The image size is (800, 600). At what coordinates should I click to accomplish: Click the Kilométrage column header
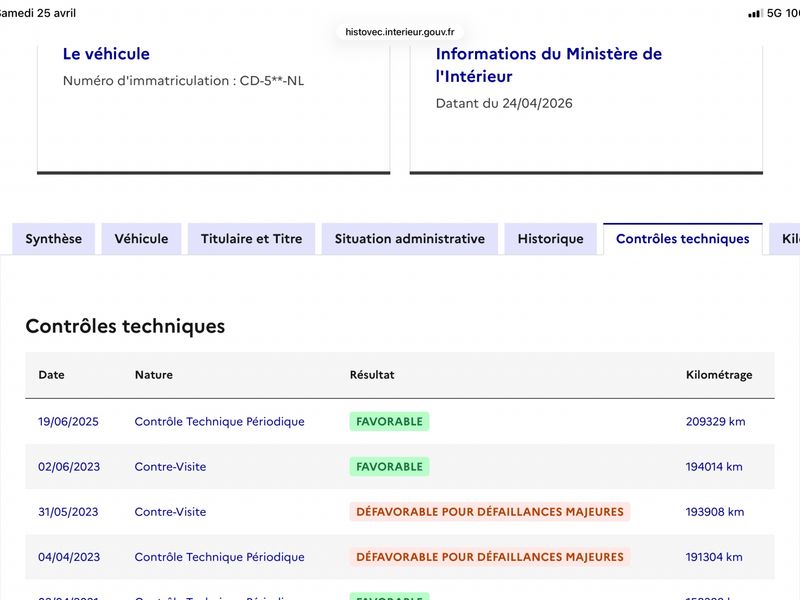(719, 375)
